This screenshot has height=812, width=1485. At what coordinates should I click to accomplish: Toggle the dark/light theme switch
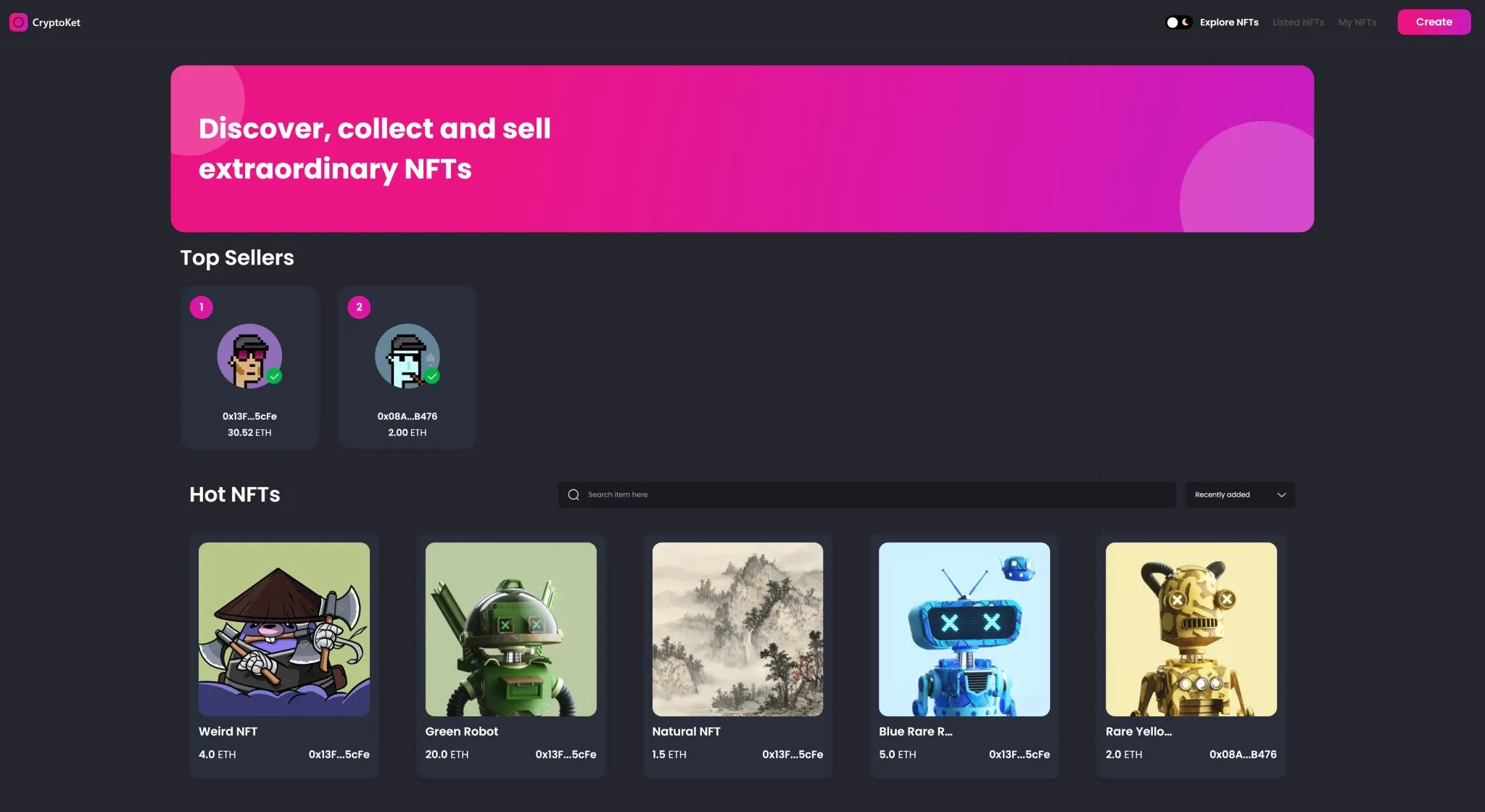point(1178,22)
